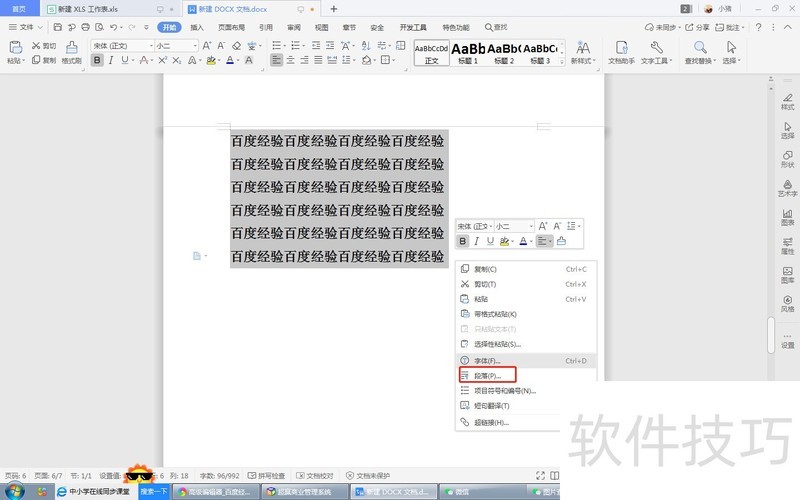Open the 艺术字 panel in right sidebar

tap(787, 185)
